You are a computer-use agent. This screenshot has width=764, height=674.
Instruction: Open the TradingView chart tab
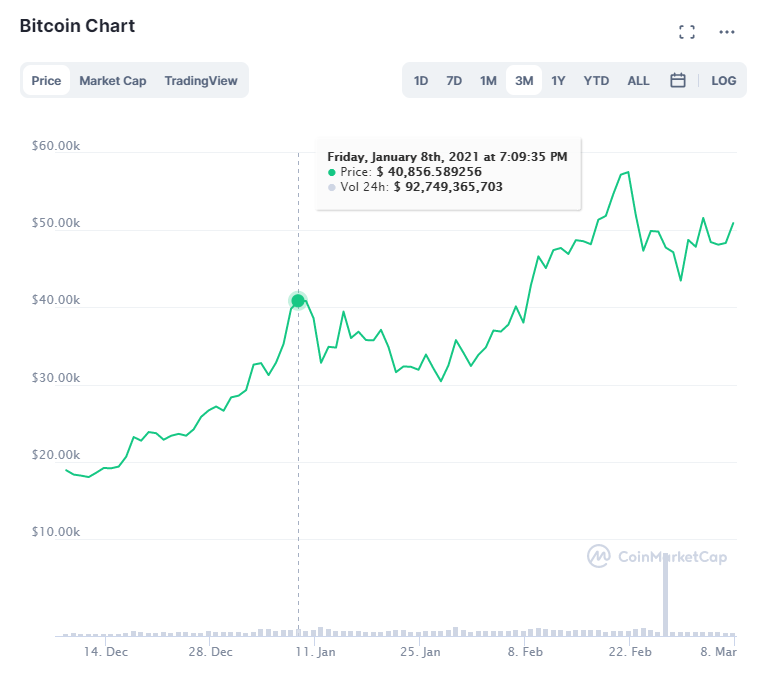[200, 81]
